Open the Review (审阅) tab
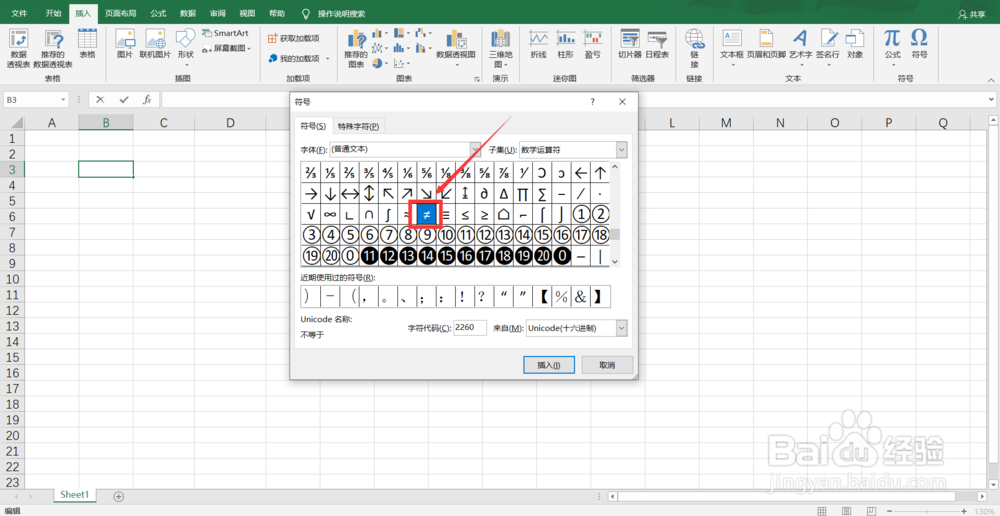 (x=217, y=13)
